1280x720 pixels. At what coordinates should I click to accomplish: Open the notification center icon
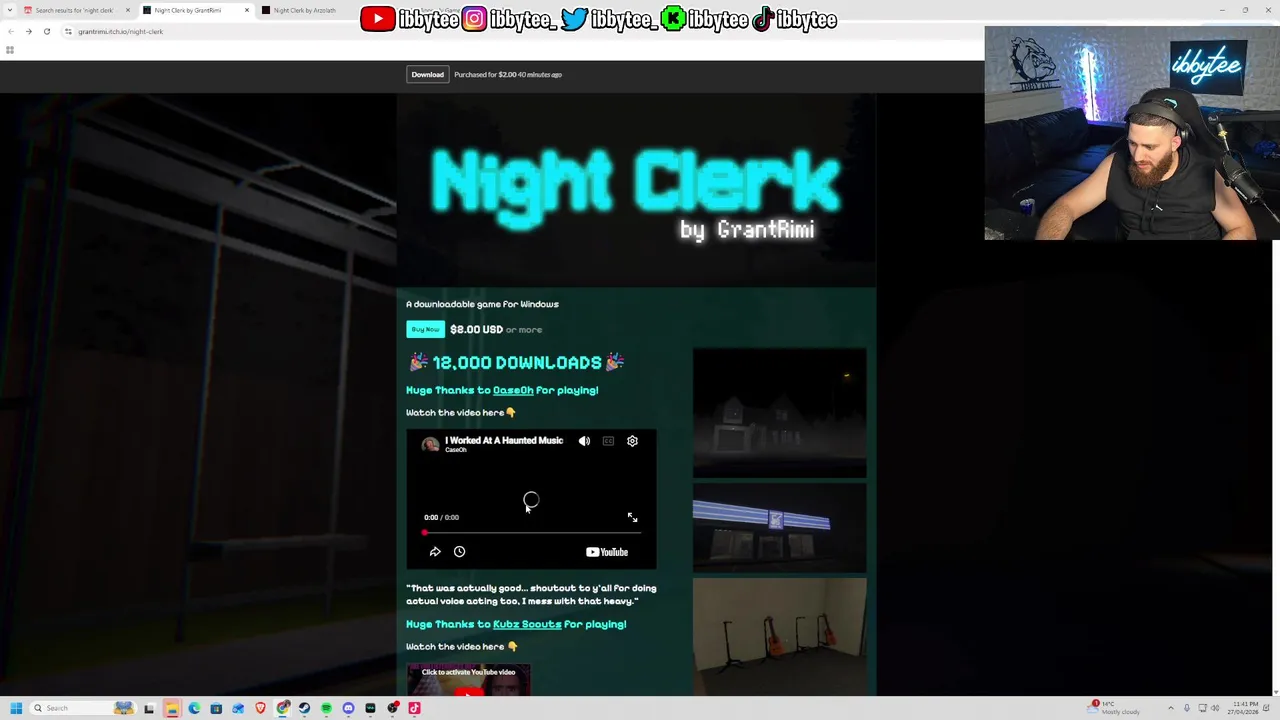[x=1266, y=708]
